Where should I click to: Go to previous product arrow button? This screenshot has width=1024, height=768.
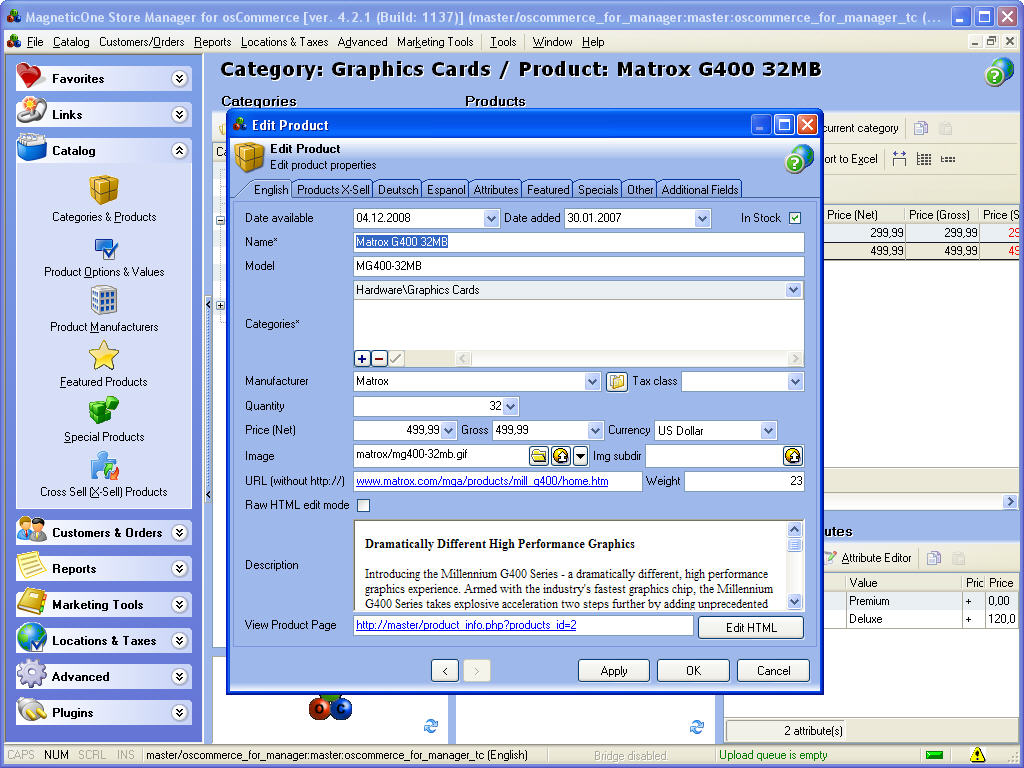click(x=445, y=671)
